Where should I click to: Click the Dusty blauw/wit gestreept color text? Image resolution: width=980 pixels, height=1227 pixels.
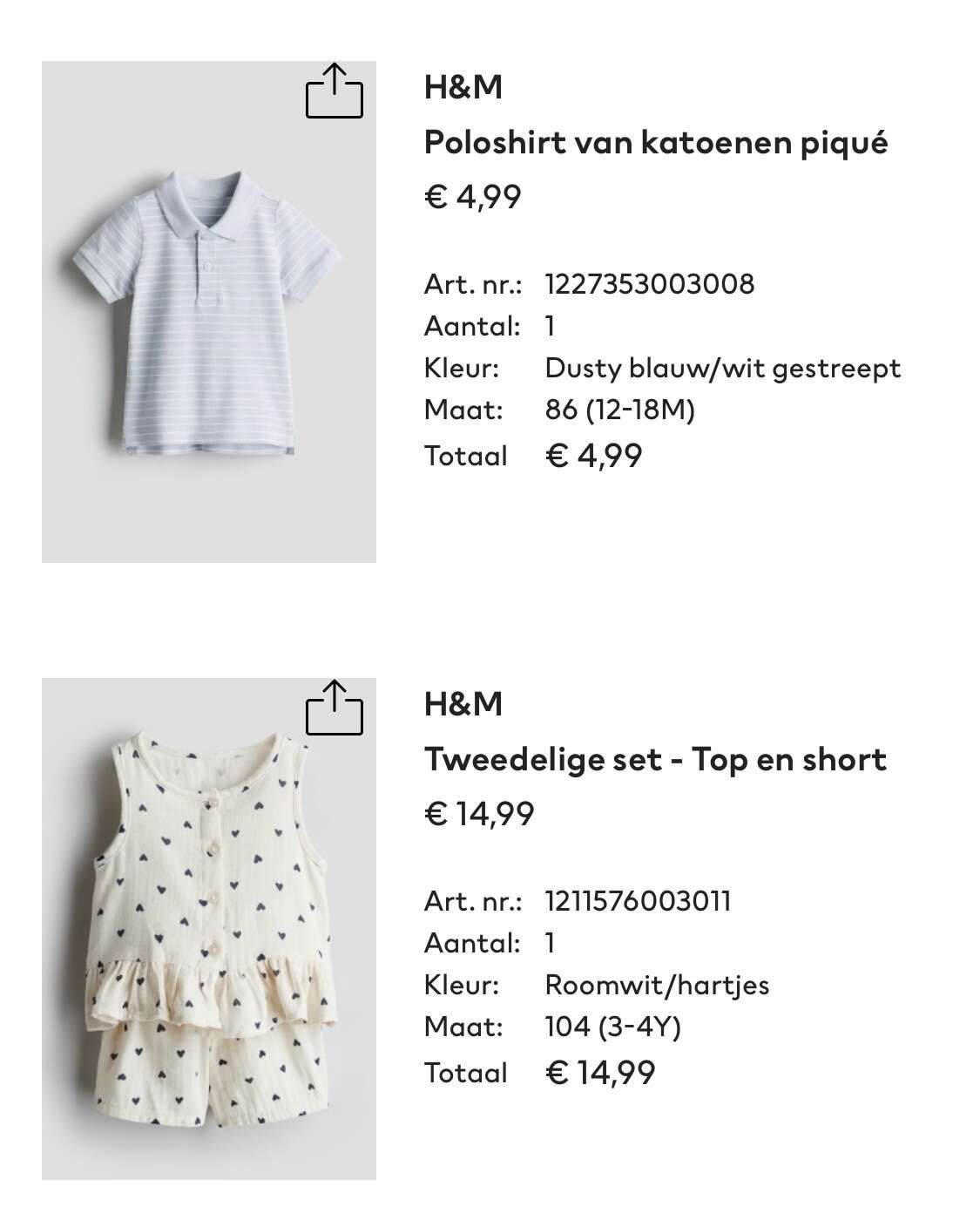tap(723, 369)
